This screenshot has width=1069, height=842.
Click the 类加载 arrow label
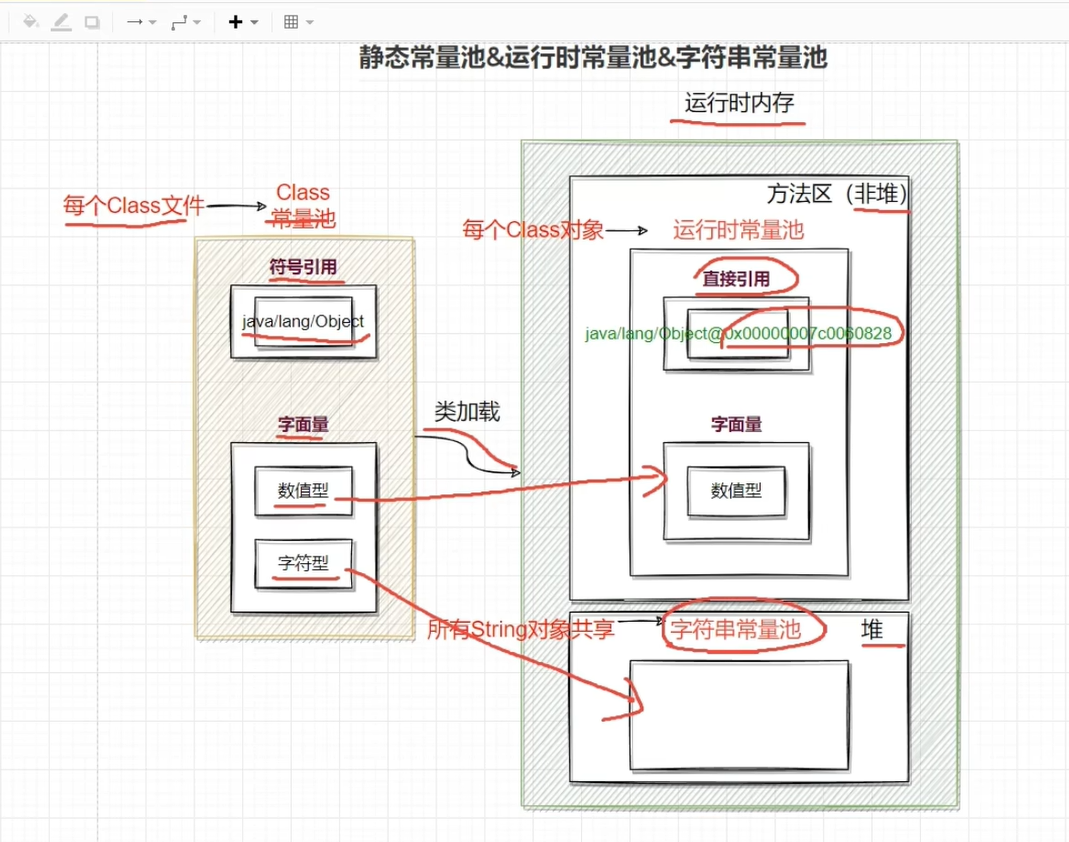(x=467, y=411)
